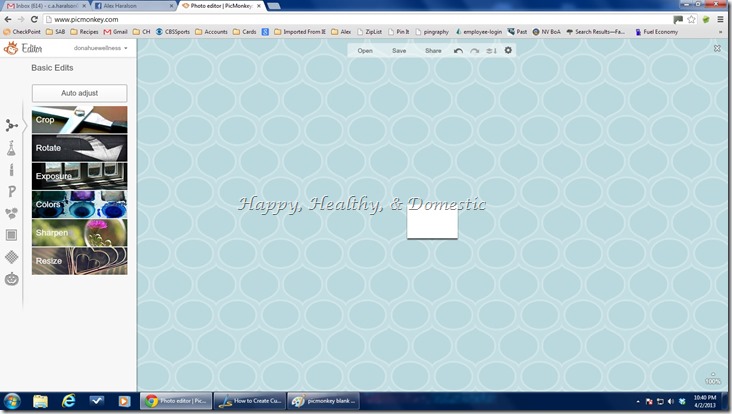Show hidden tray icons arrow
The width and height of the screenshot is (732, 414).
pos(638,401)
